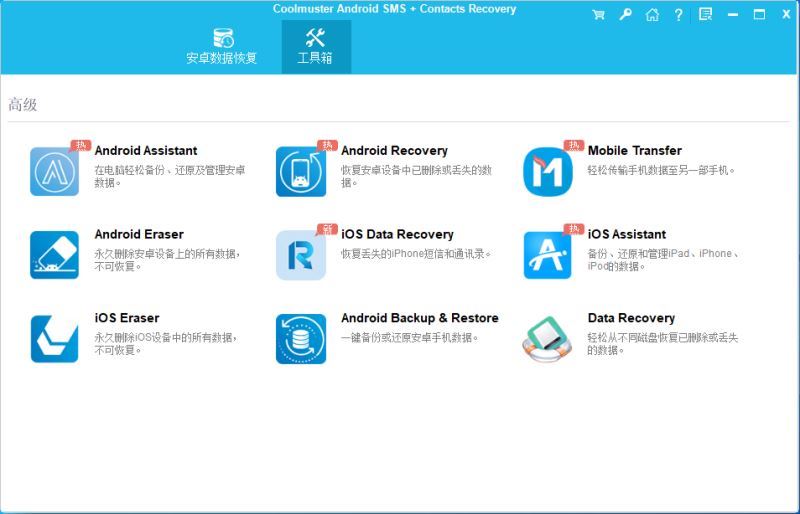This screenshot has height=514, width=800.
Task: Open the iOS Data Recovery R icon
Action: pos(301,255)
